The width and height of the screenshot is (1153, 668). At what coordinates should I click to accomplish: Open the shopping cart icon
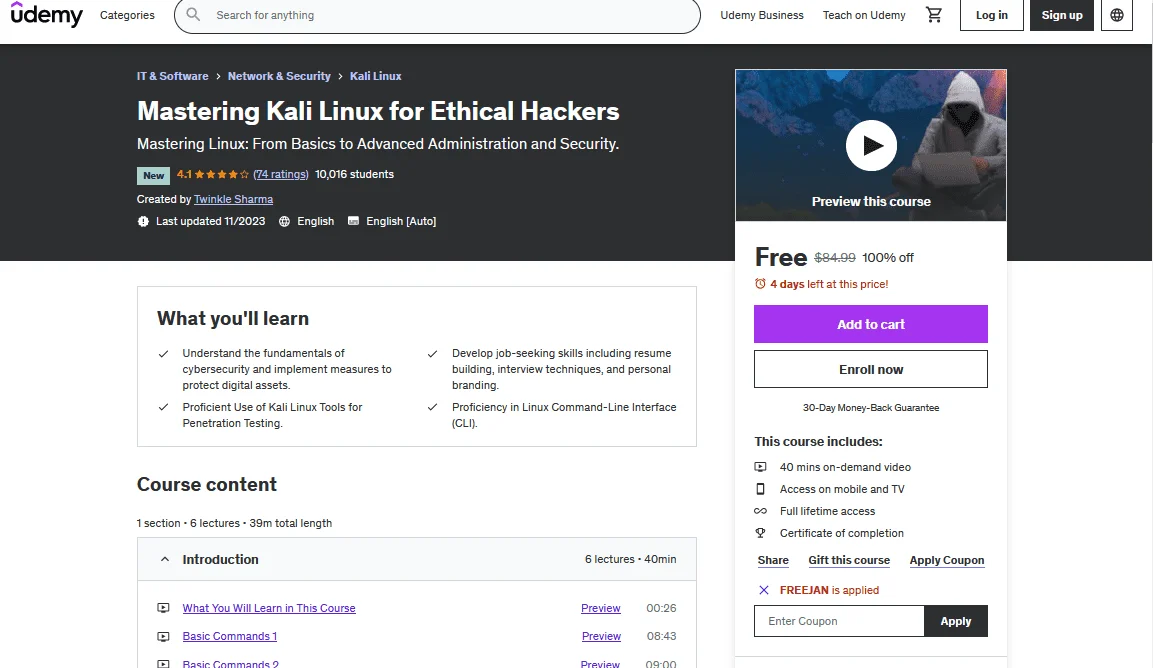point(934,15)
